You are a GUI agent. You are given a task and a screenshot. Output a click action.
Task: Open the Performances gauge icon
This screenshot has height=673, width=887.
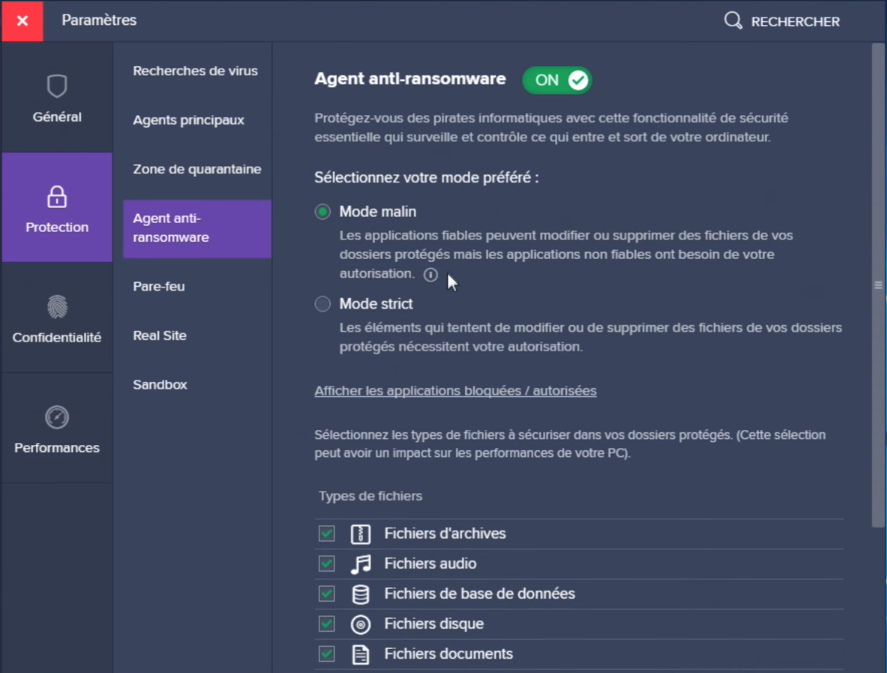(x=57, y=417)
